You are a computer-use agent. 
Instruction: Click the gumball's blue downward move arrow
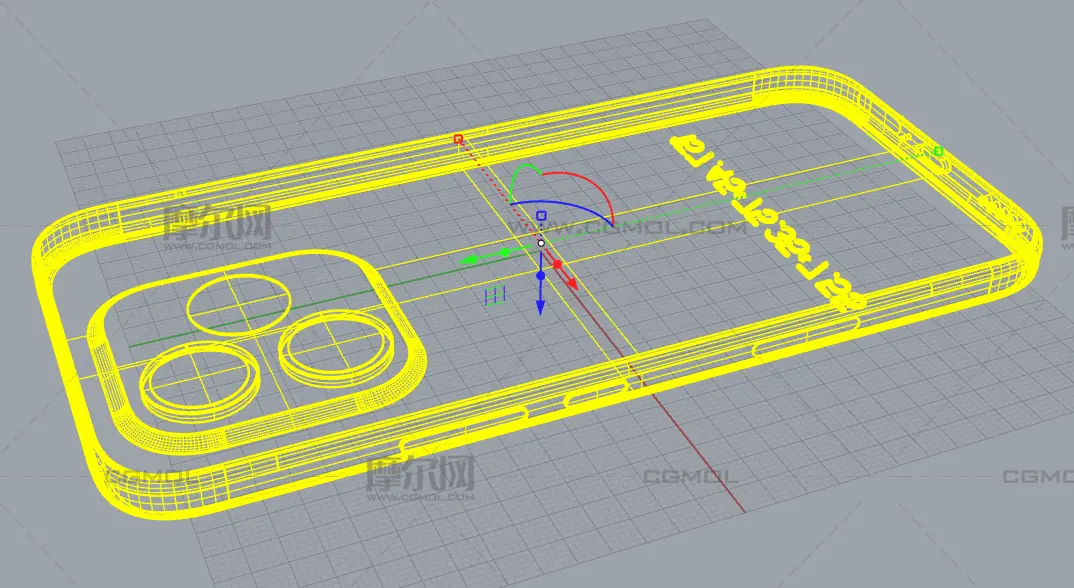tap(540, 306)
